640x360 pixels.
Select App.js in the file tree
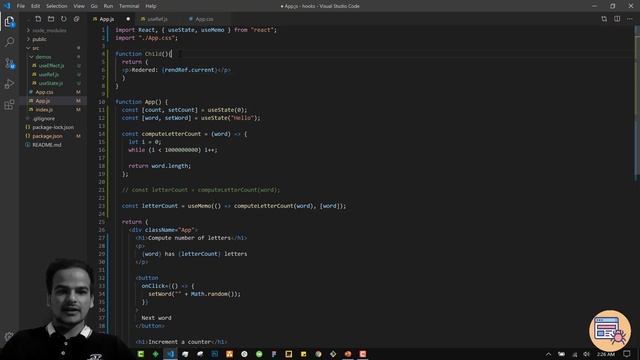coord(42,101)
